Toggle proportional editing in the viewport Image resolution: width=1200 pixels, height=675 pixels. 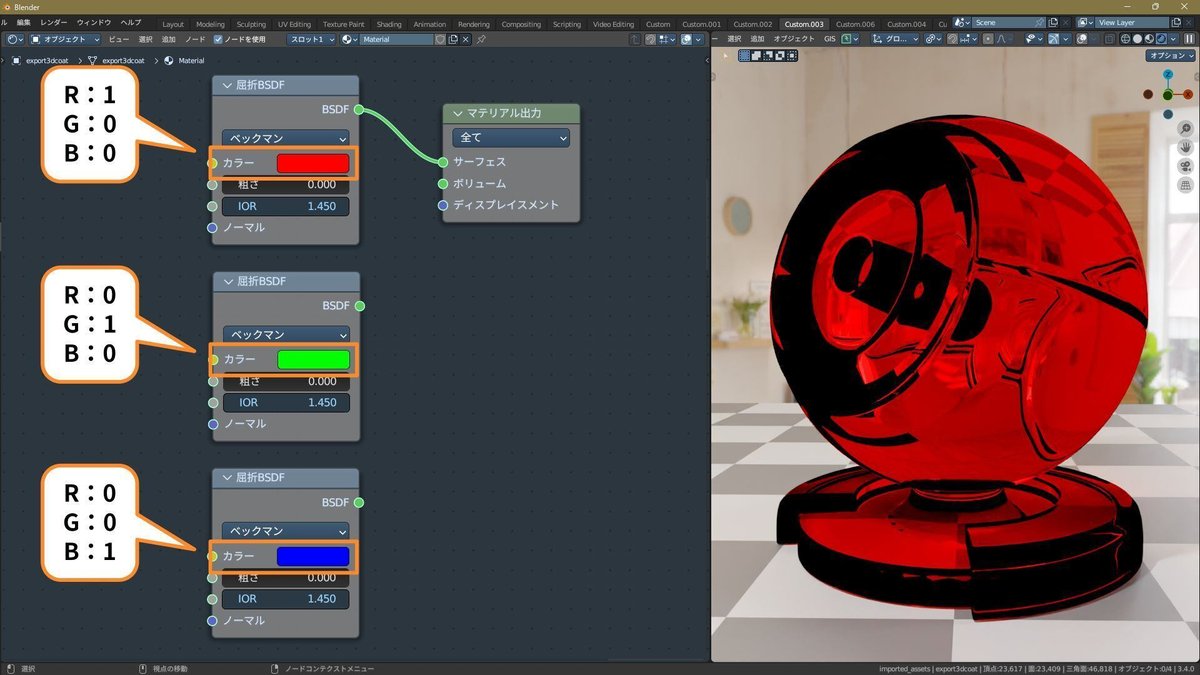pos(988,39)
